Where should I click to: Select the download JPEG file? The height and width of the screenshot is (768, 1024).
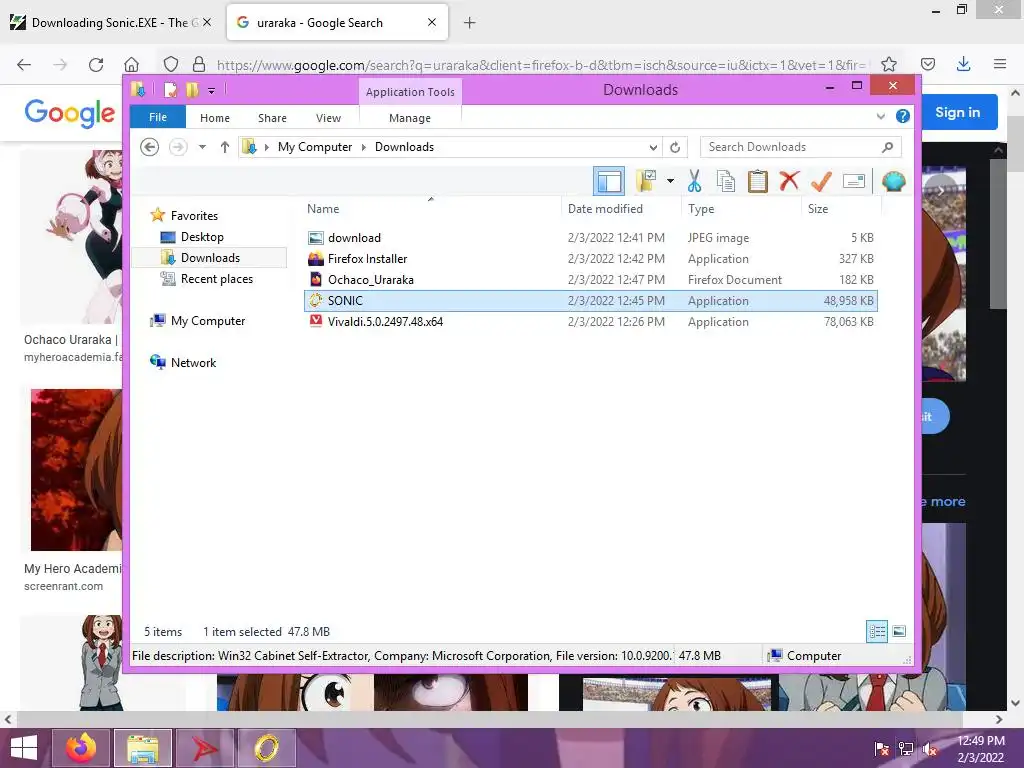(590, 238)
